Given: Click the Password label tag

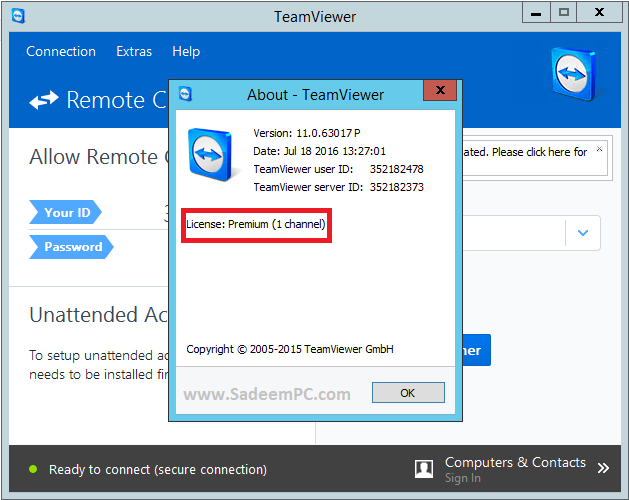Looking at the screenshot, I should coord(71,246).
